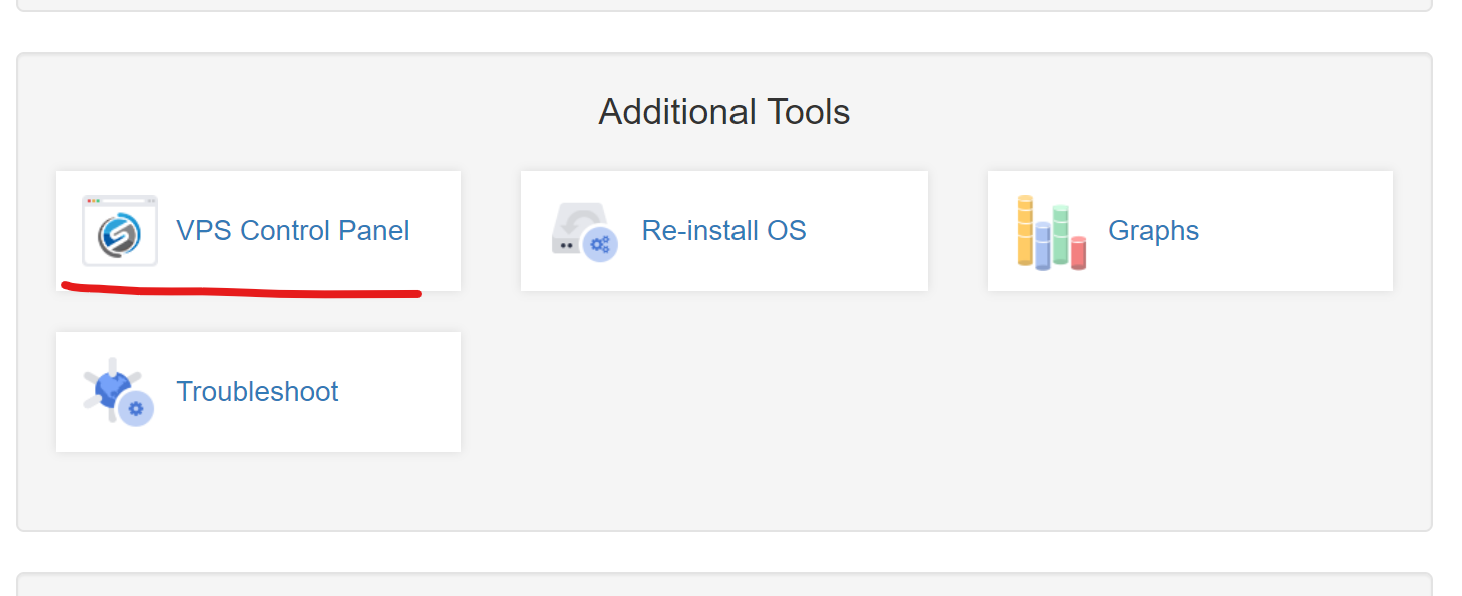1462x596 pixels.
Task: Click blank right edge of VPS Control Panel tile
Action: tap(440, 231)
